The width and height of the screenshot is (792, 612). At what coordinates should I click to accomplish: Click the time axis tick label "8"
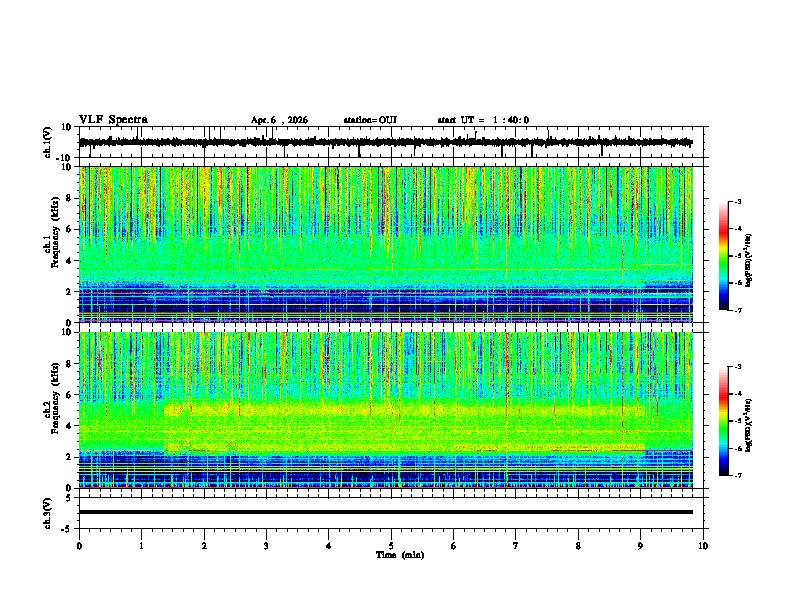click(578, 546)
